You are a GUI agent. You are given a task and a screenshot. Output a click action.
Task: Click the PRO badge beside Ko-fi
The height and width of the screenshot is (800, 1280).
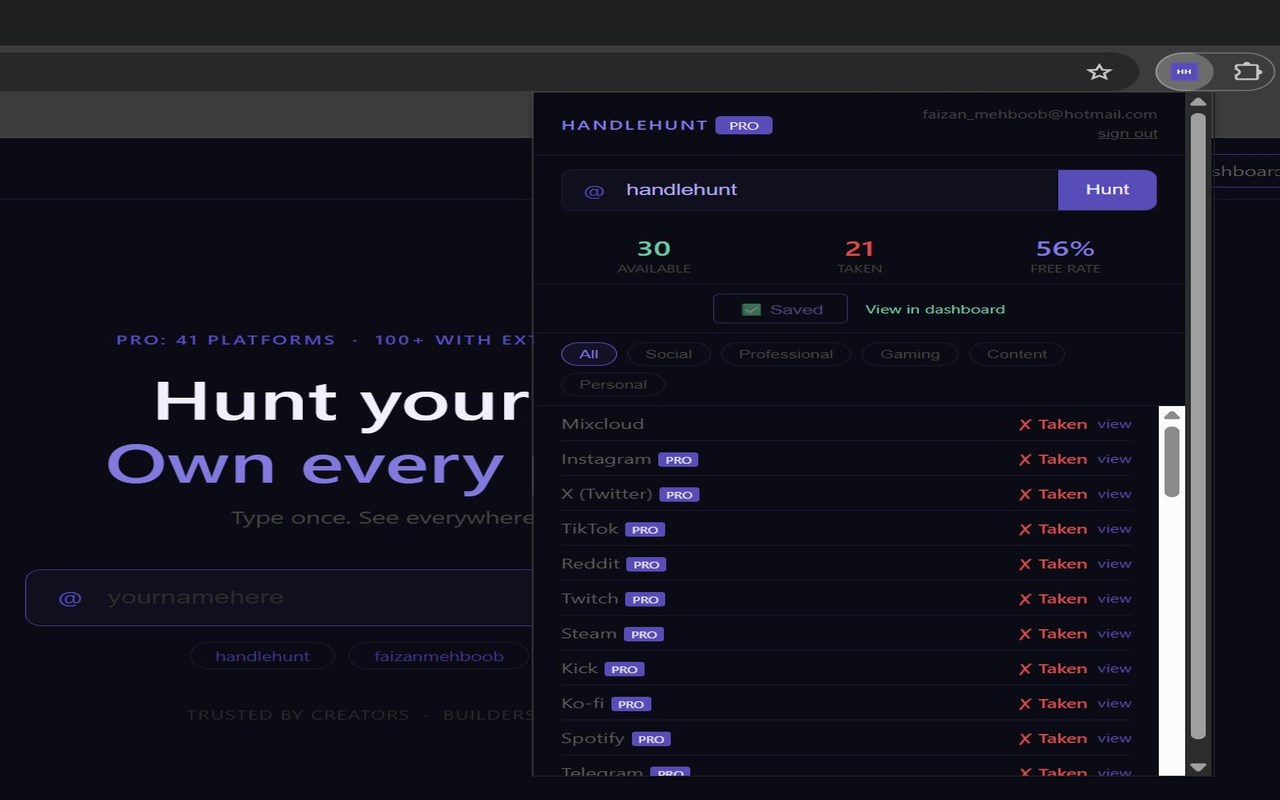[x=631, y=705]
